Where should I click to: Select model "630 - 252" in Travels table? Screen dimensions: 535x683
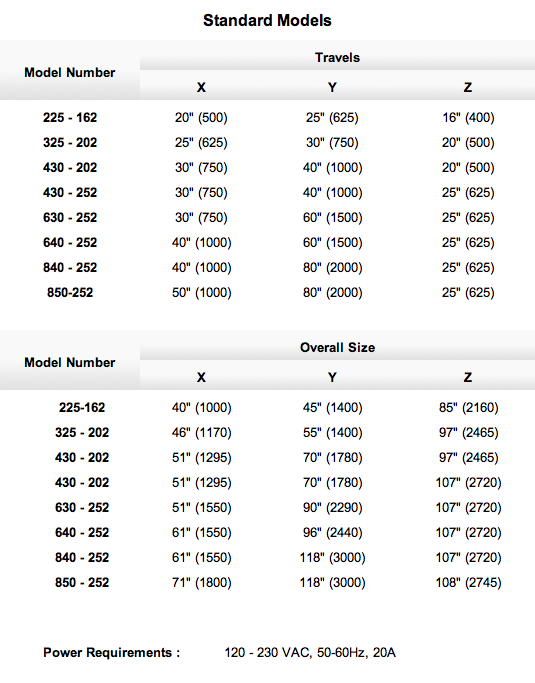point(70,217)
